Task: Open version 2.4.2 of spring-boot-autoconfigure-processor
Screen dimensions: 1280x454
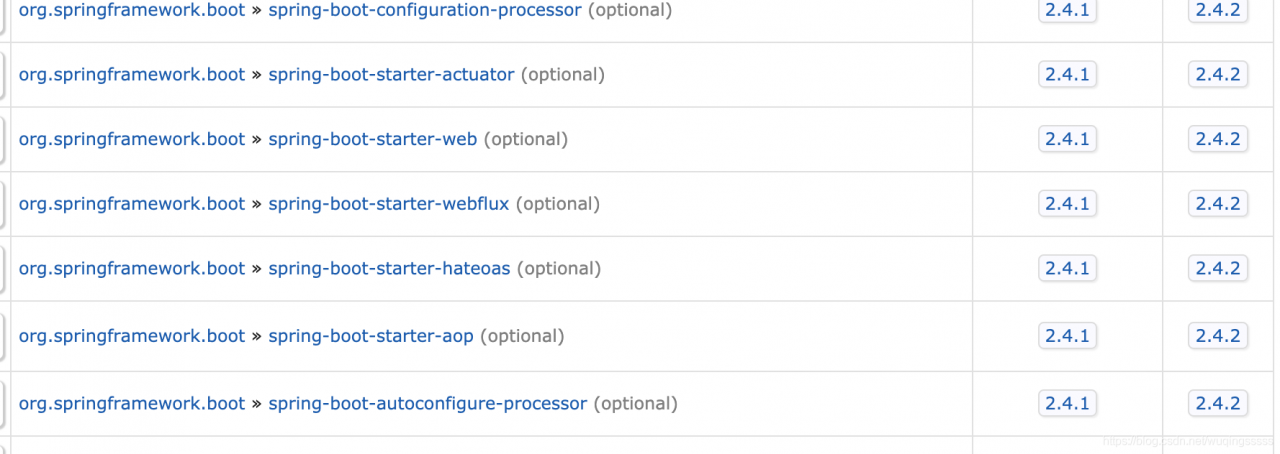Action: (1217, 404)
